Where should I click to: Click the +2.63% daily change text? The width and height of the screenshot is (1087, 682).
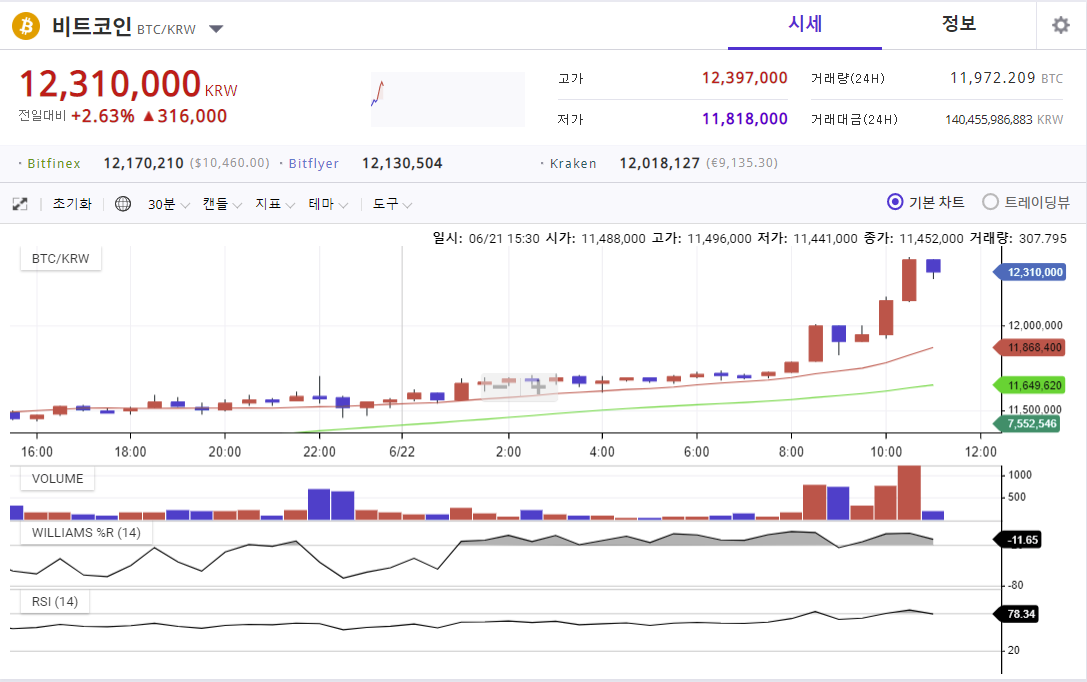pyautogui.click(x=103, y=116)
